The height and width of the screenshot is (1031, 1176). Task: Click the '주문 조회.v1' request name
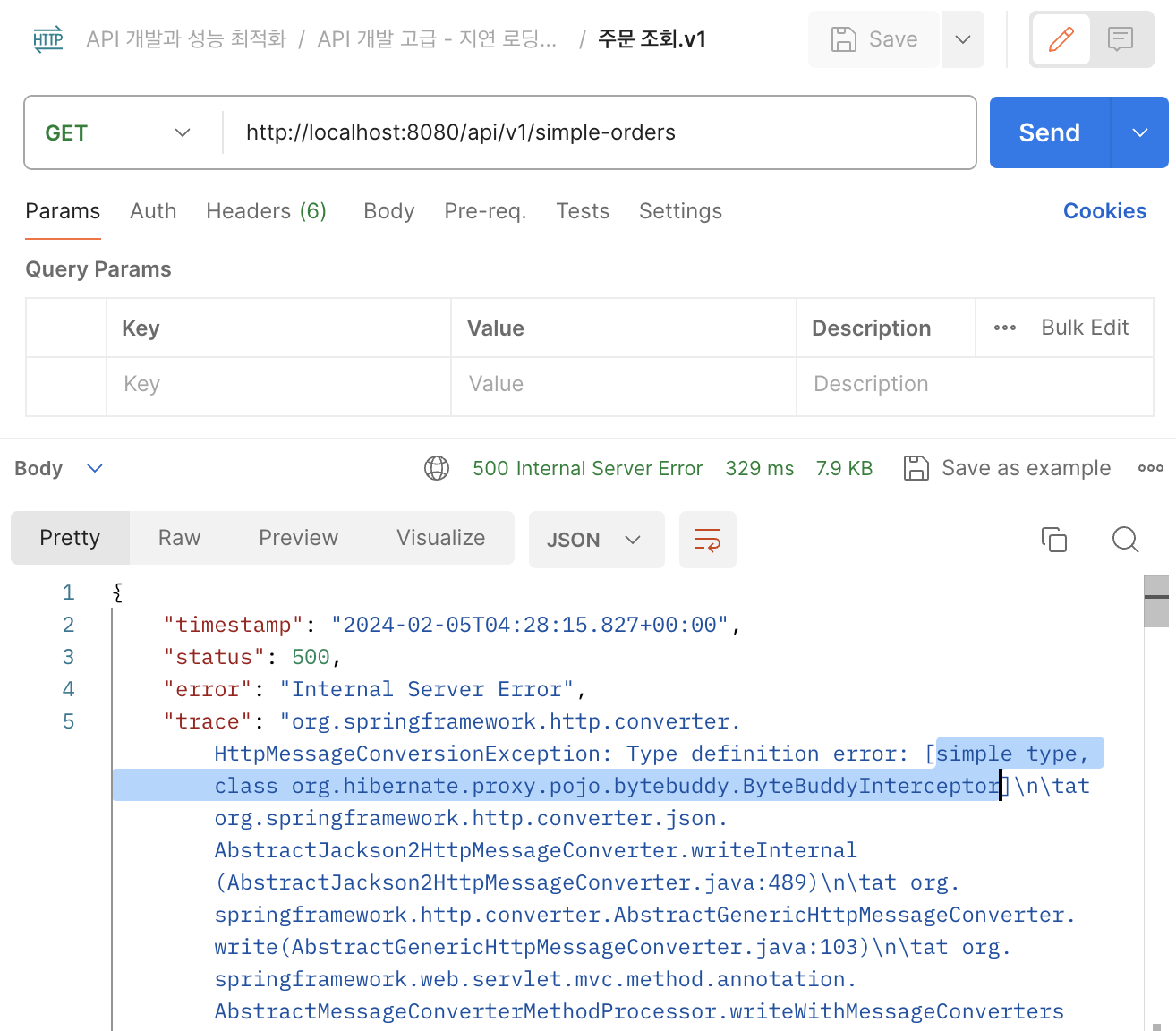click(x=652, y=39)
